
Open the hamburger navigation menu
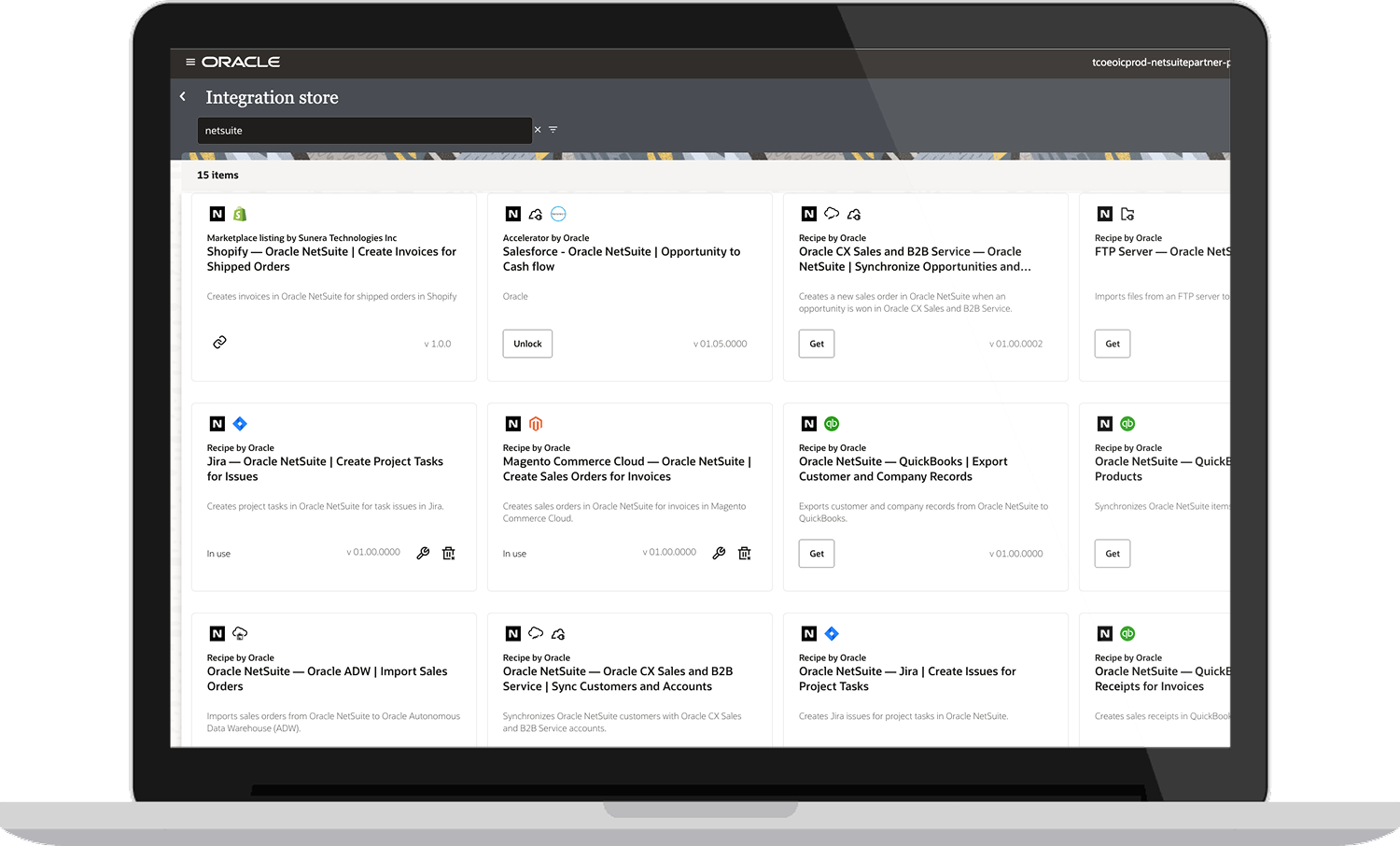[190, 63]
